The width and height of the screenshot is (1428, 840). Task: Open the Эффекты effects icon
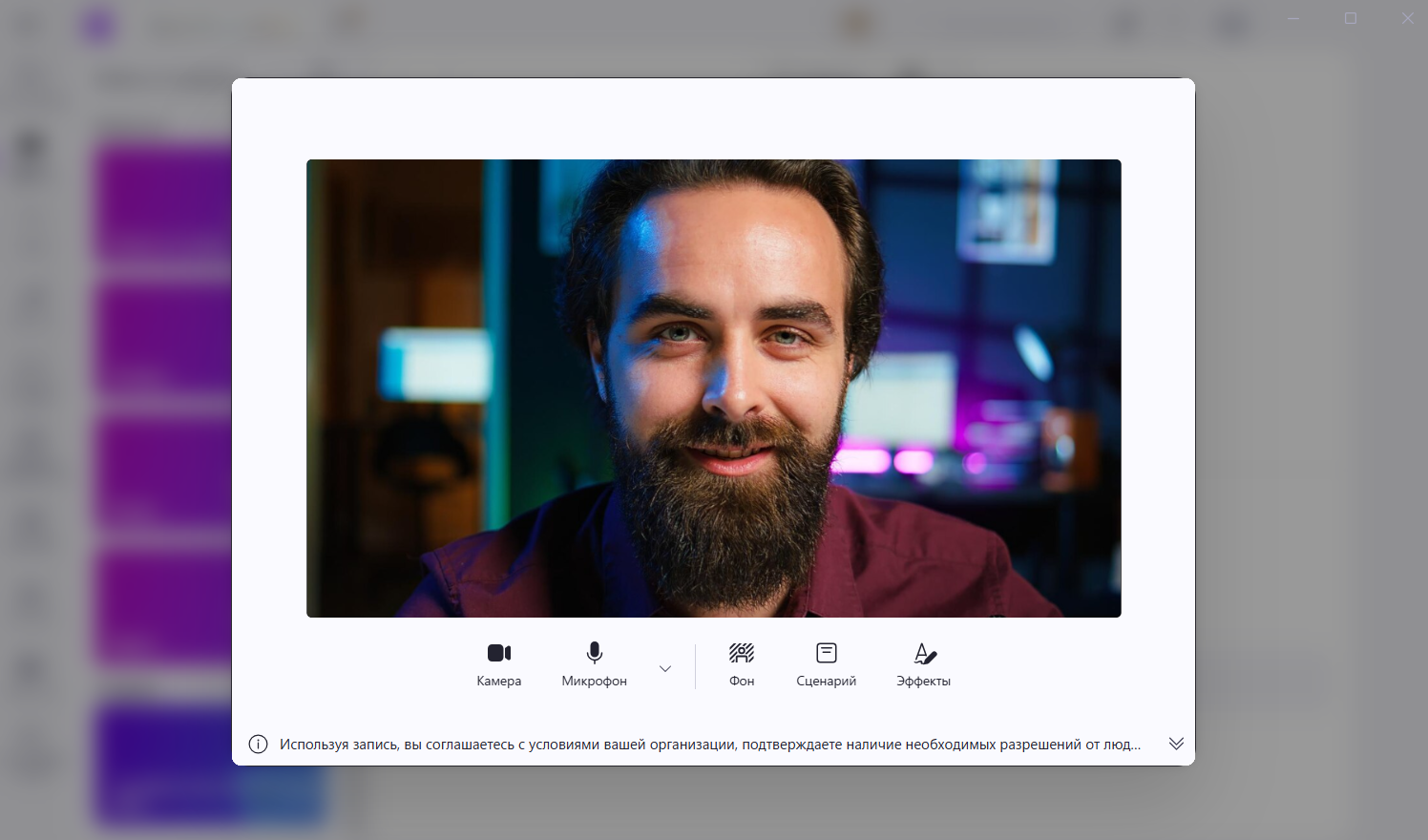[924, 653]
